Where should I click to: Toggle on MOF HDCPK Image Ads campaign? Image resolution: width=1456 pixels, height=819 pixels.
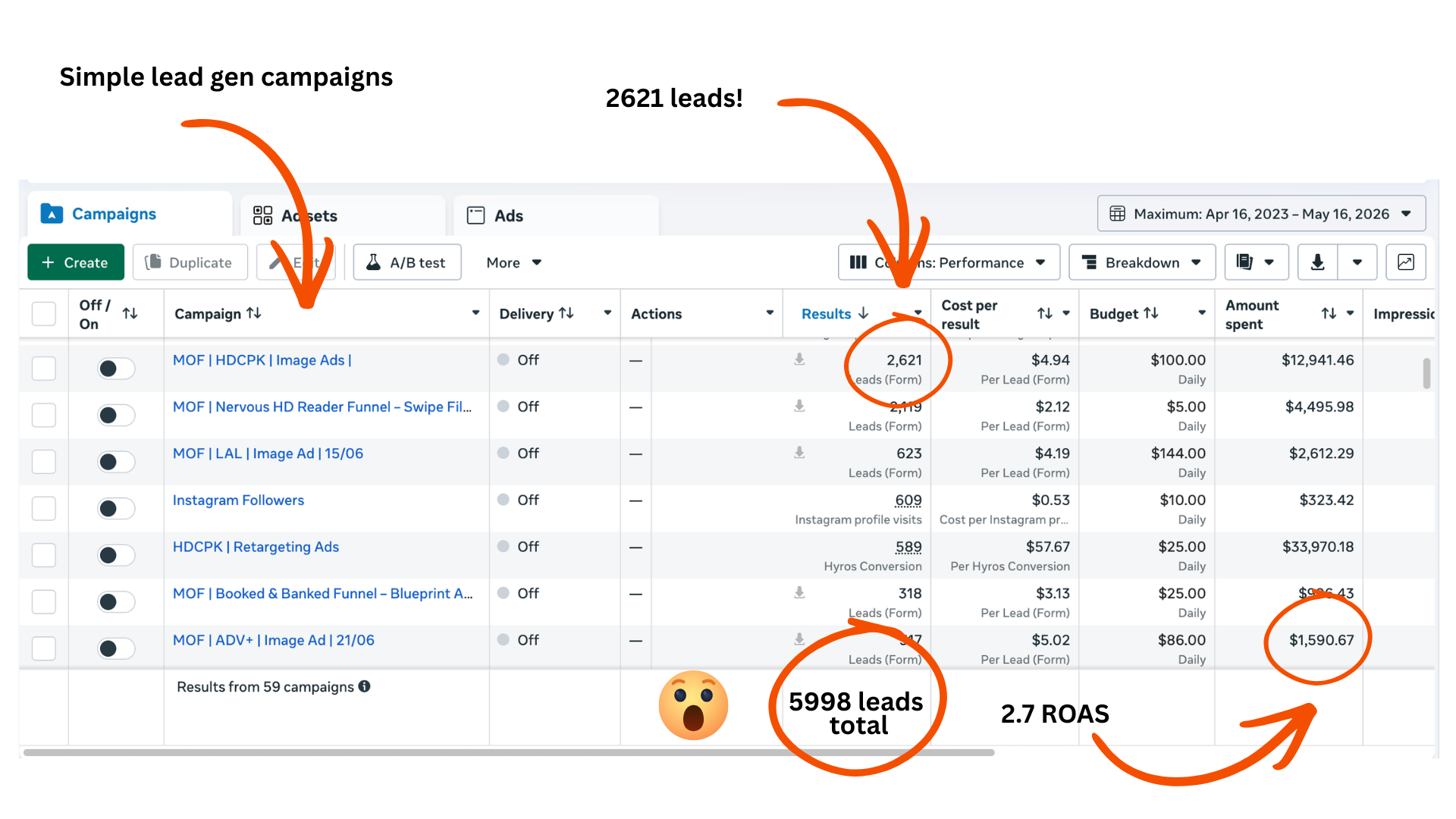tap(116, 369)
